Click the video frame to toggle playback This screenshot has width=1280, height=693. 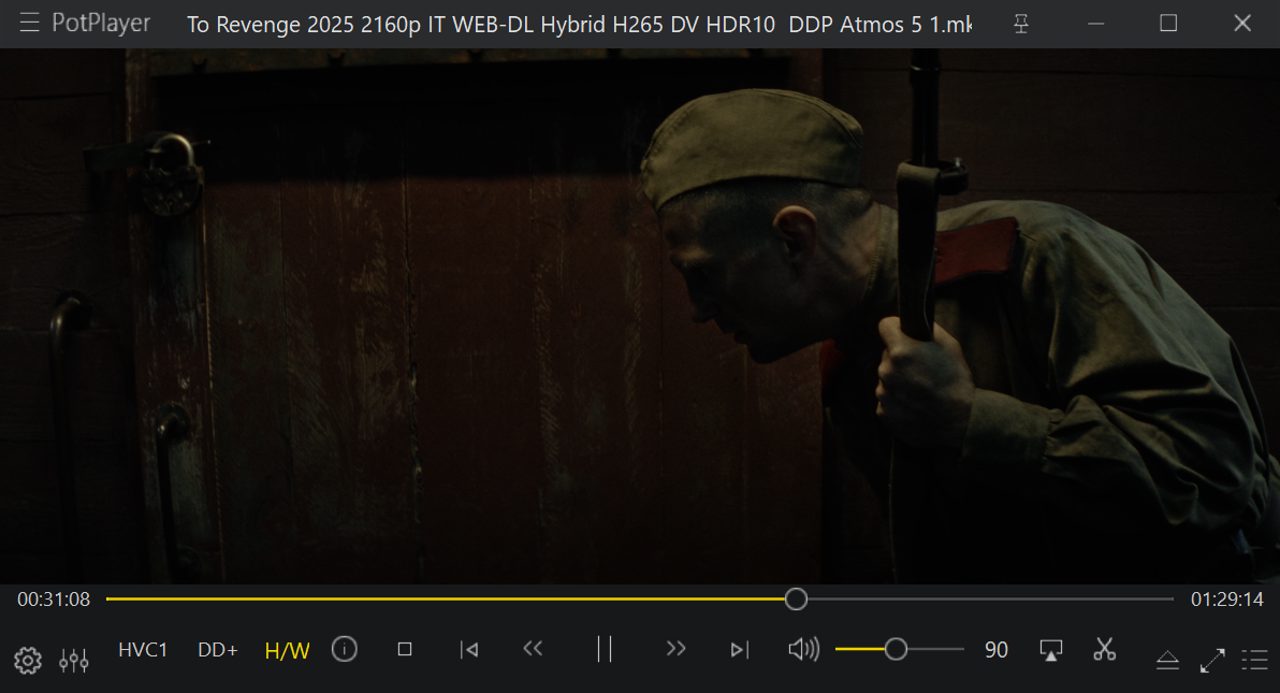[640, 316]
